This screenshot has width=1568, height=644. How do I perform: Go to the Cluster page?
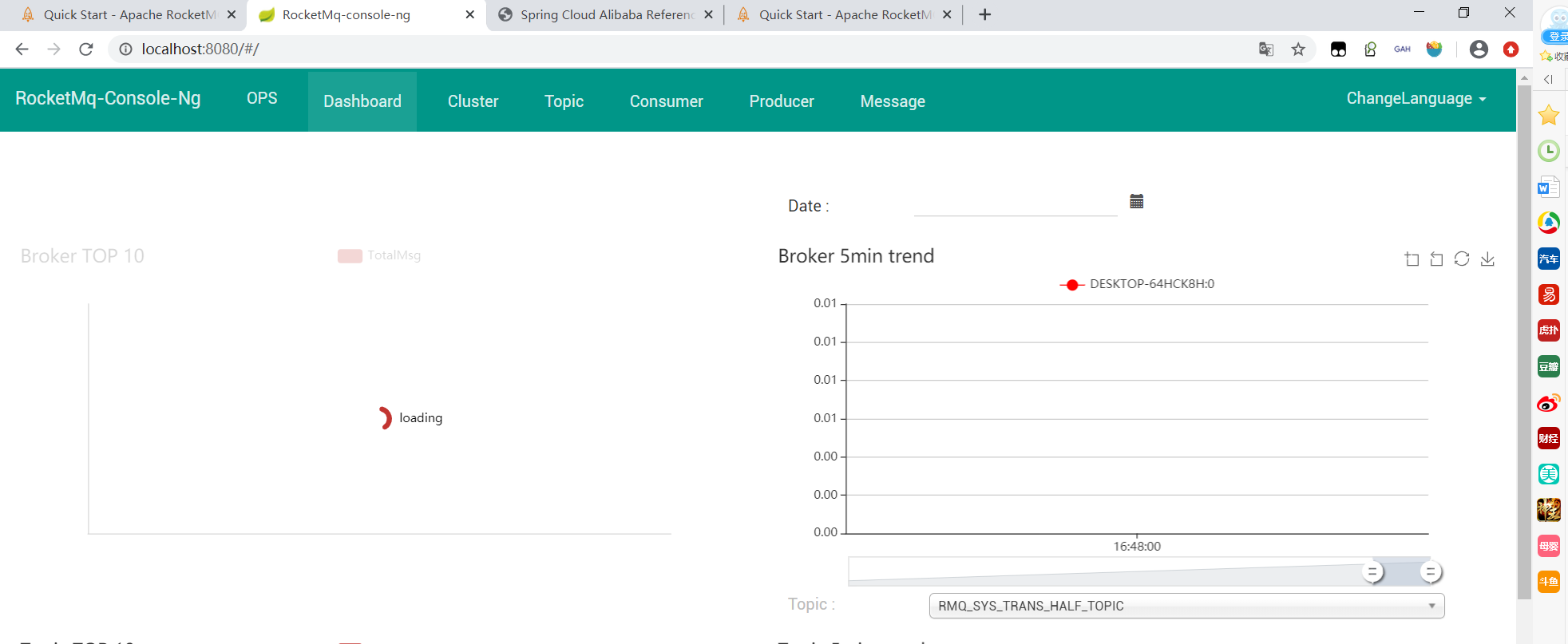coord(473,101)
